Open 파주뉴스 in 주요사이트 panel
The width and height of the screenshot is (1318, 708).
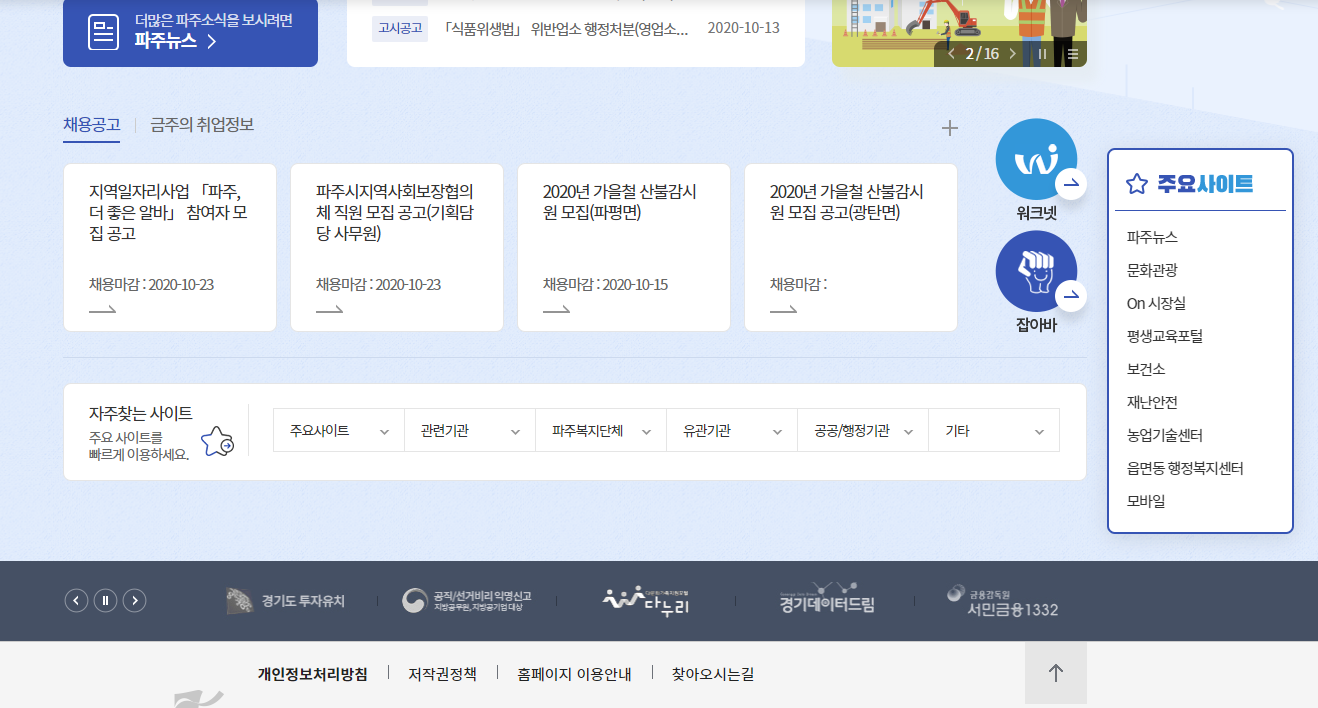click(x=1152, y=238)
